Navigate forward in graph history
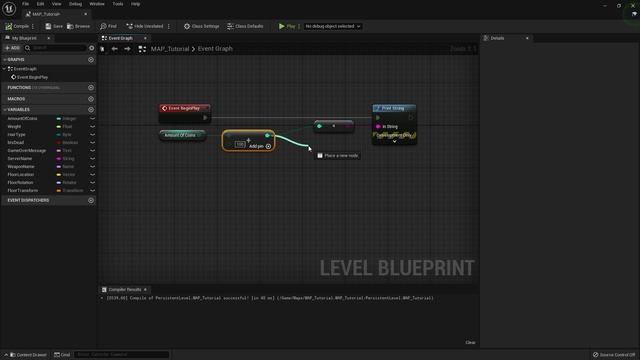 click(127, 49)
